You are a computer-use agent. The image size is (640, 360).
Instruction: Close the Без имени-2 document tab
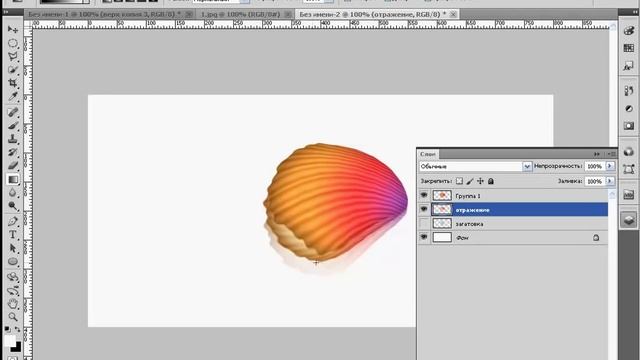[453, 14]
